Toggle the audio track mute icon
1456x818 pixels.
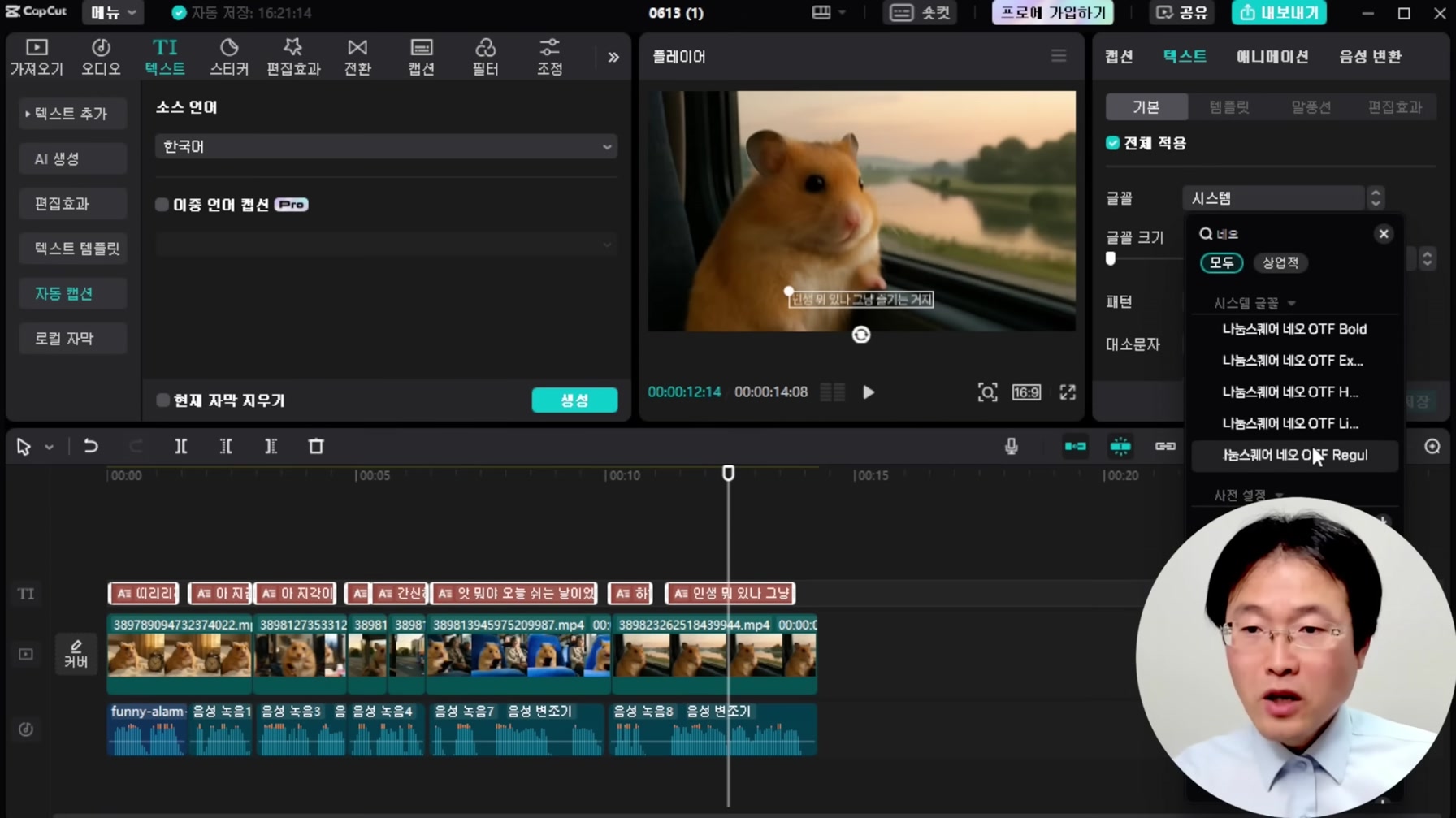[x=26, y=729]
